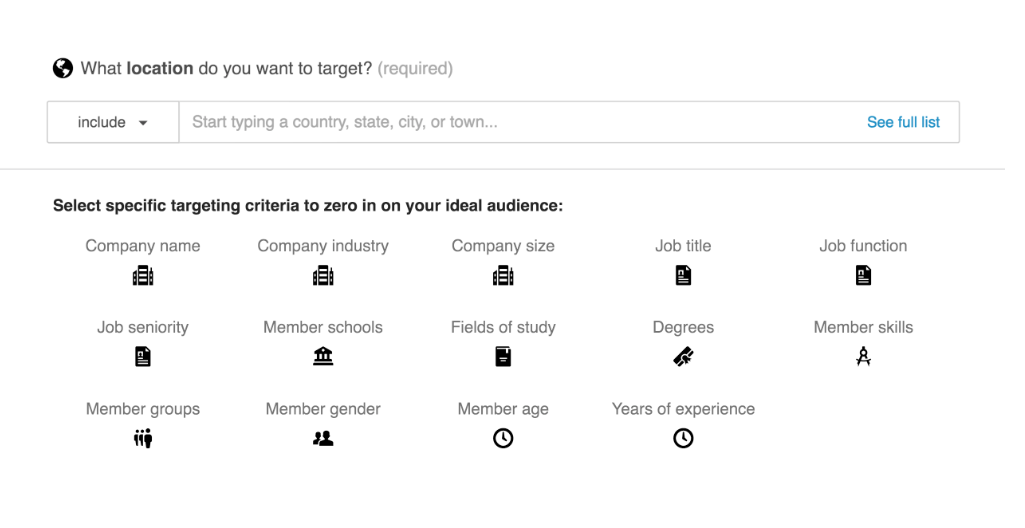Viewport: 1025px width, 528px height.
Task: Click the Fields of study book icon
Action: click(x=503, y=357)
